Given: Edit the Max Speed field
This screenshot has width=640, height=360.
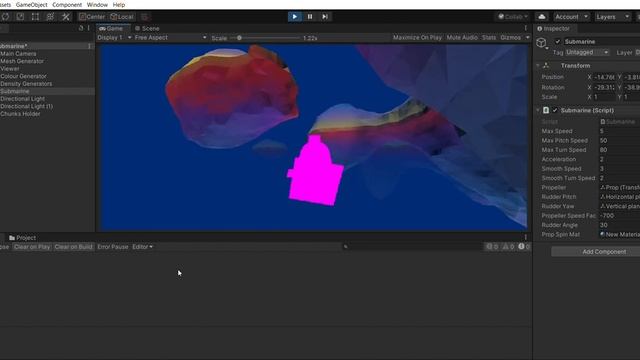Looking at the screenshot, I should tap(619, 131).
